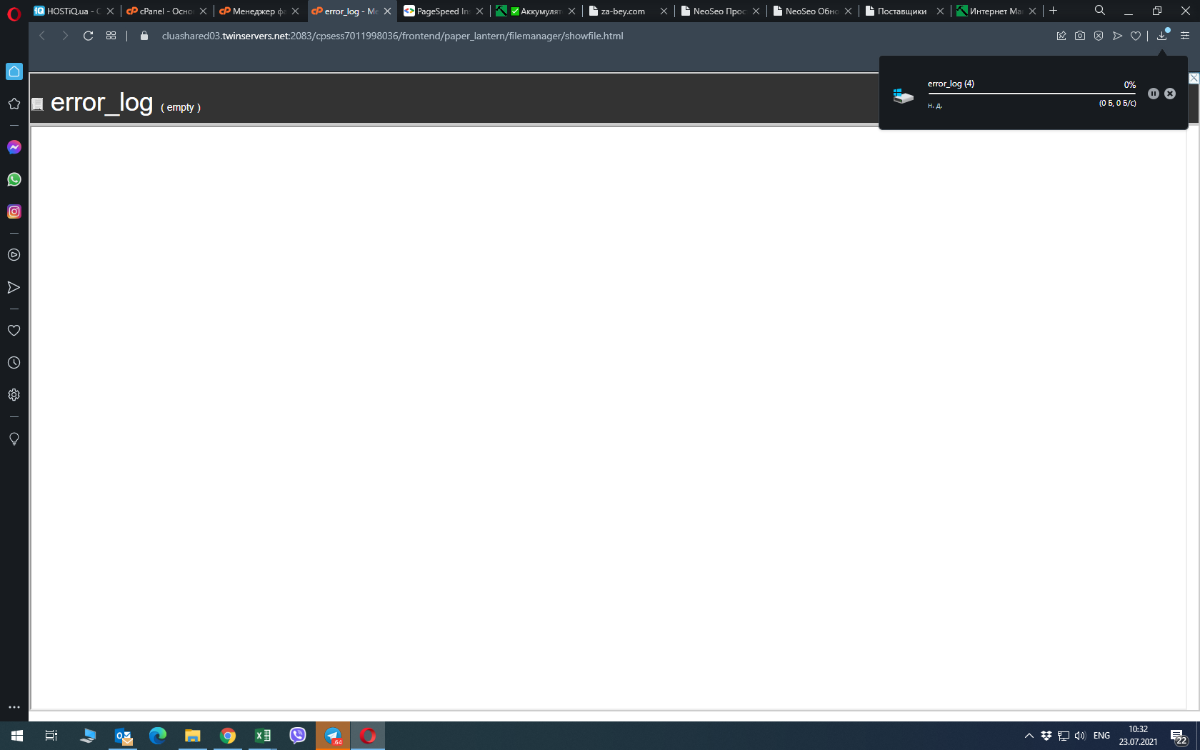The height and width of the screenshot is (750, 1200).
Task: Switch to the Поставщики tab
Action: [905, 11]
